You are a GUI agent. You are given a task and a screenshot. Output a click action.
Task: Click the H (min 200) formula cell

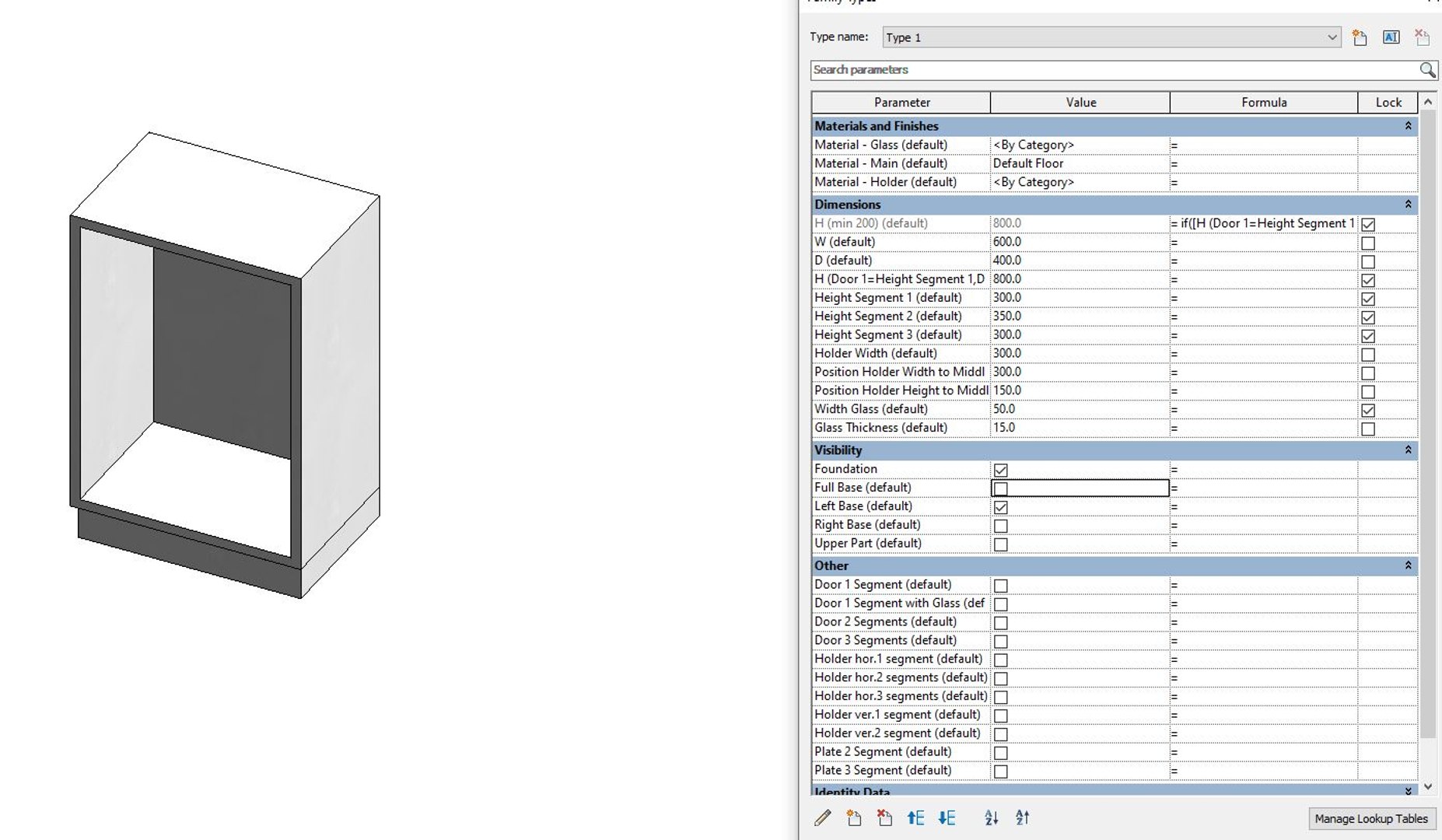[x=1263, y=223]
